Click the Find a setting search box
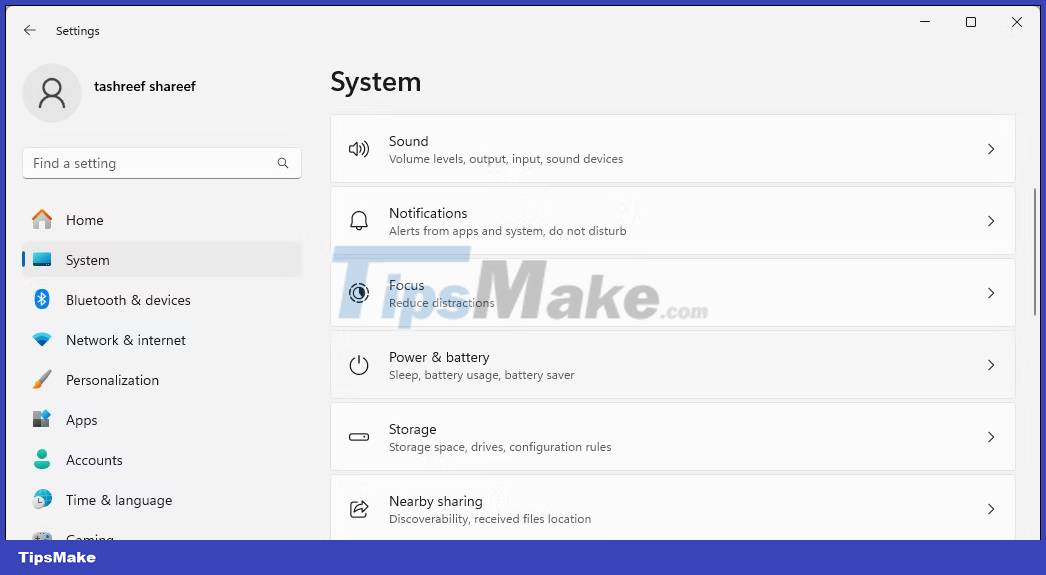Viewport: 1046px width, 575px height. point(162,163)
